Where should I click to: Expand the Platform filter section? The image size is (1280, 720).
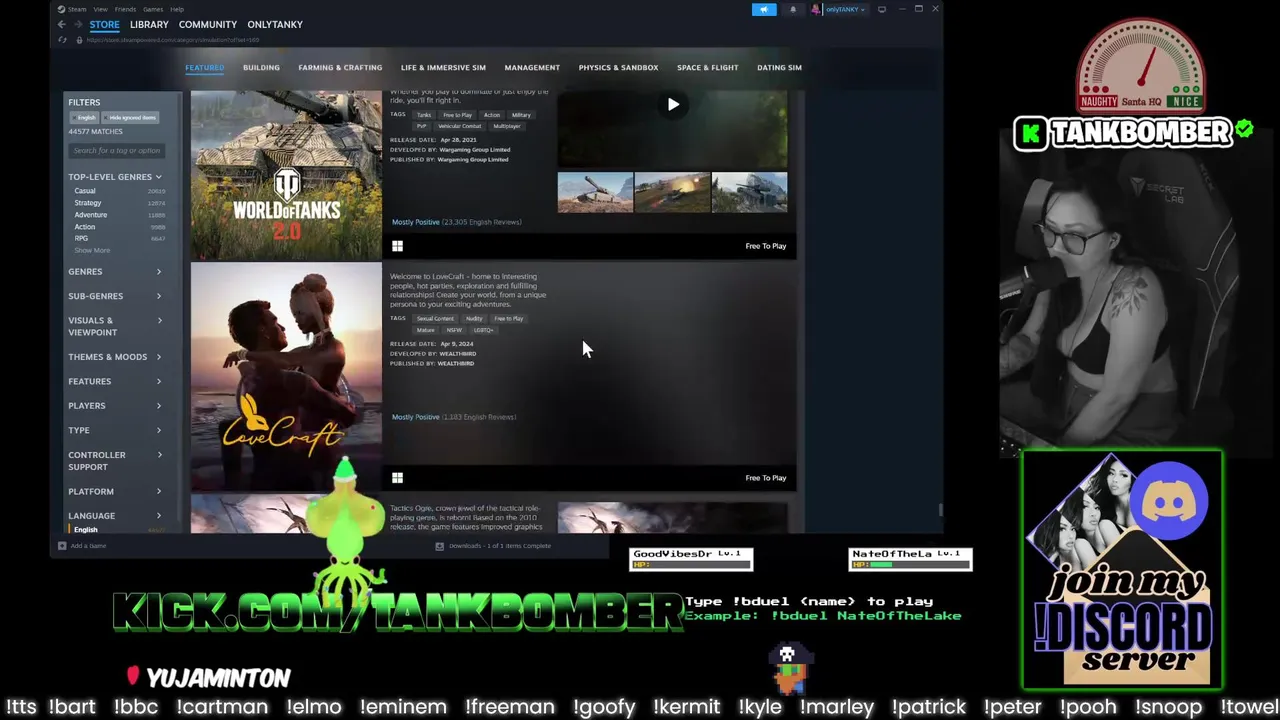click(115, 491)
